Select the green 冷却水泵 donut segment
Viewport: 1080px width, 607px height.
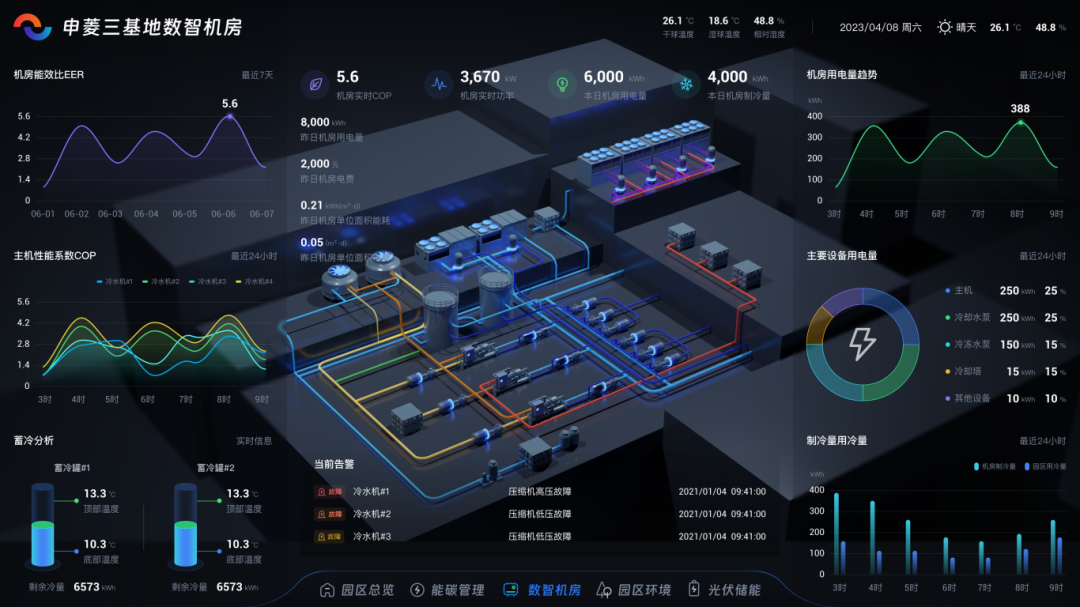tap(893, 380)
